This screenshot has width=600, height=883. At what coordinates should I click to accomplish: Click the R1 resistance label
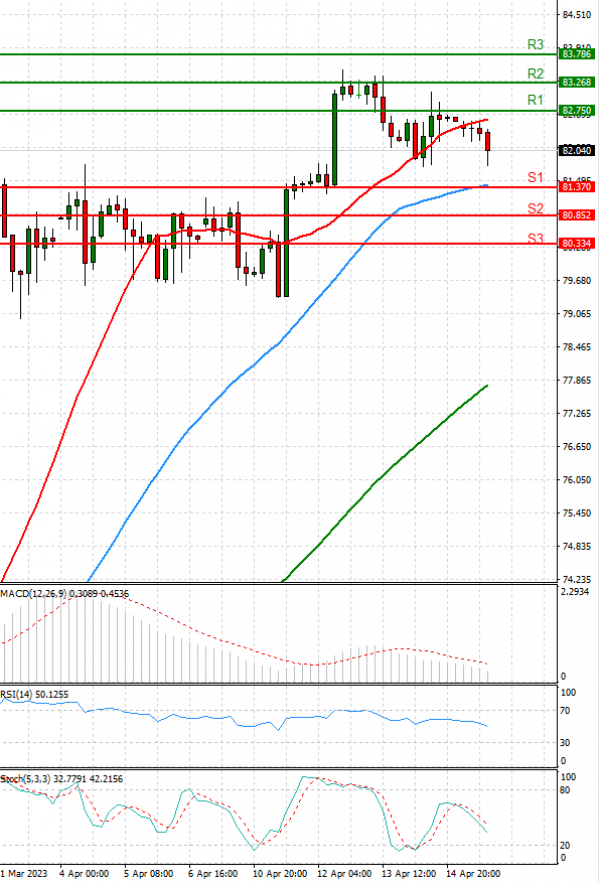click(x=535, y=100)
